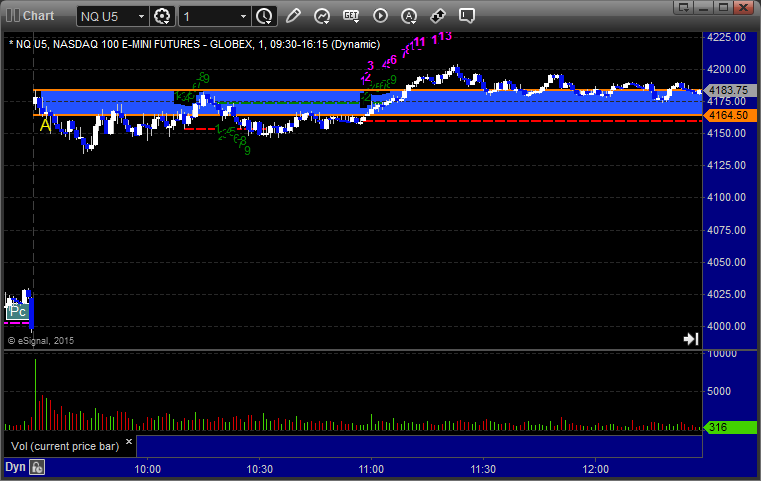Viewport: 761px width, 481px height.
Task: Select the Vol (current price bar) tab
Action: click(65, 446)
